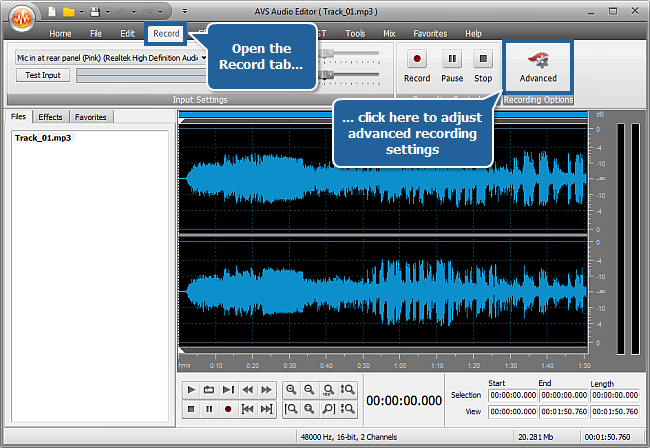
Task: Open file using the yellow folder icon
Action: [x=68, y=12]
